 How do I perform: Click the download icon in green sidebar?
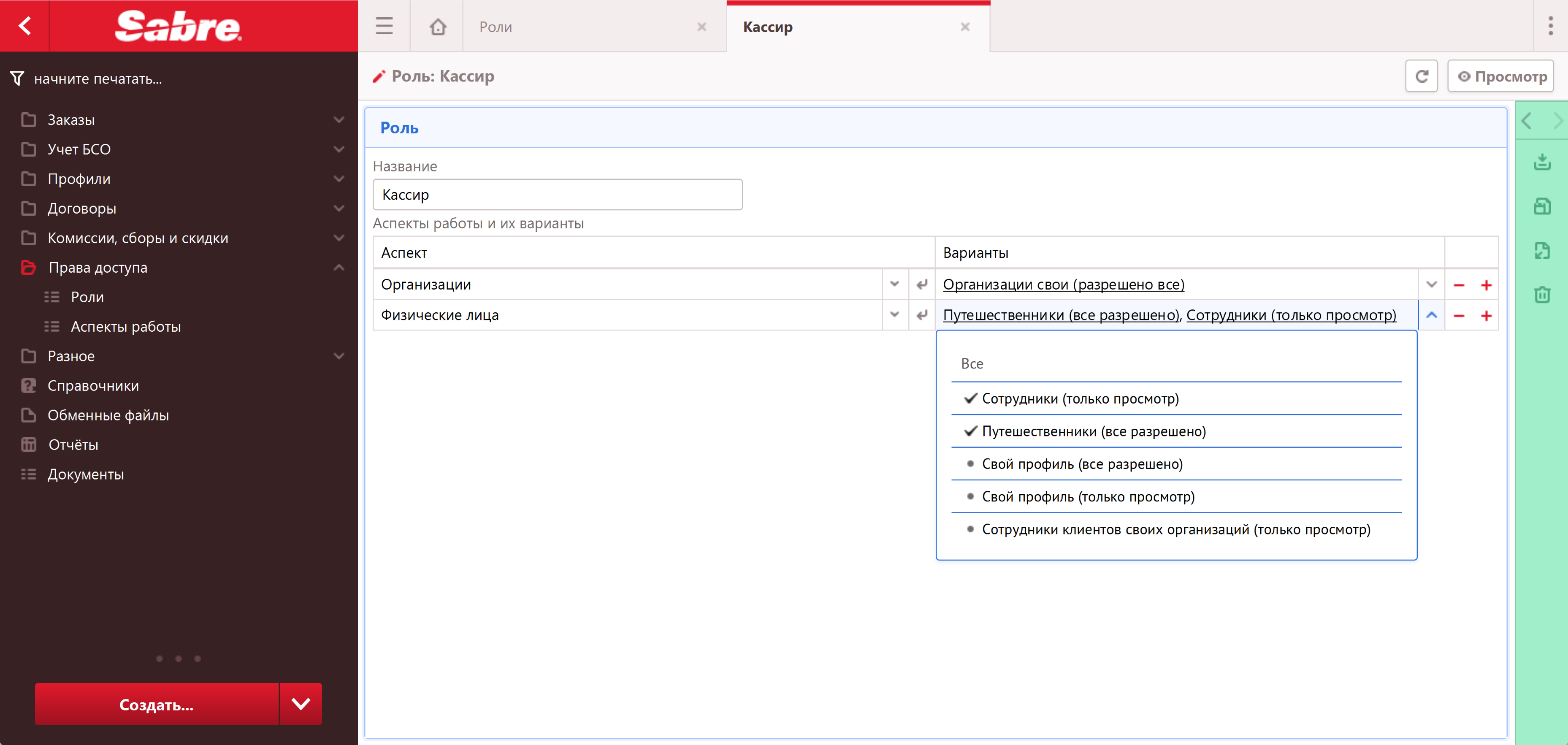coord(1541,162)
